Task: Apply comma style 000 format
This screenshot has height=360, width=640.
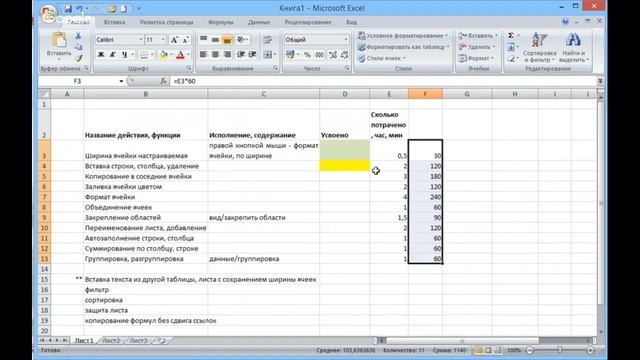Action: [x=319, y=54]
